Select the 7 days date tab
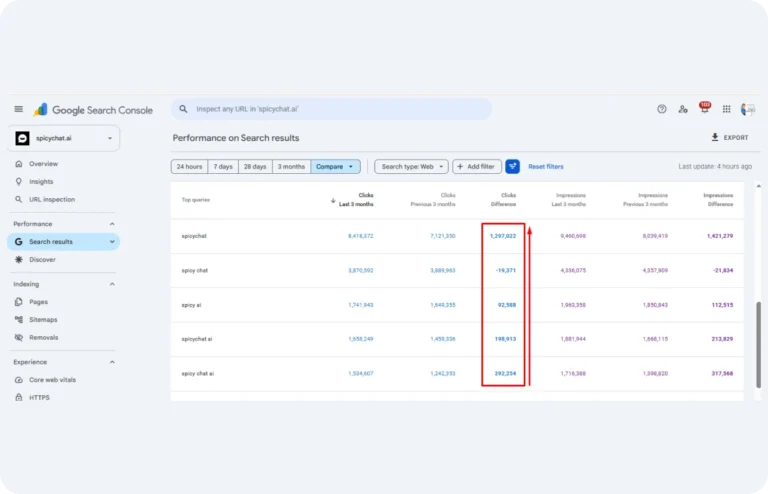 (x=223, y=166)
